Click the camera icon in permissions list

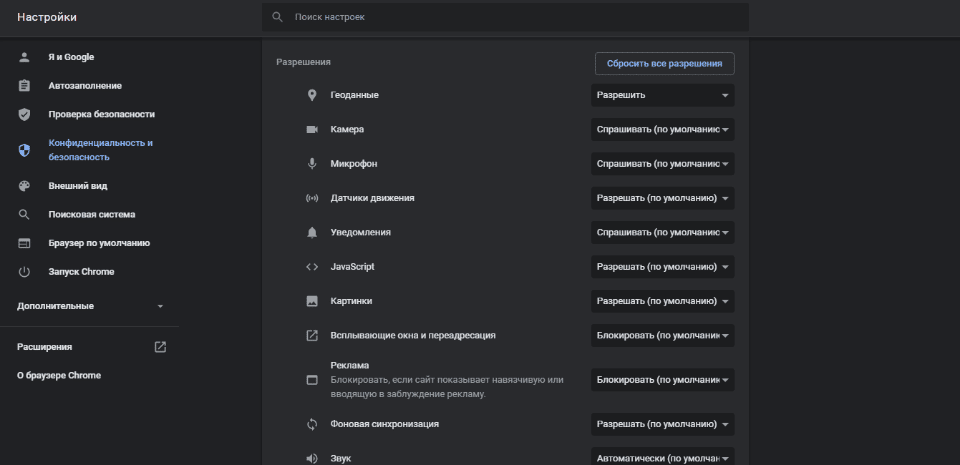pyautogui.click(x=311, y=130)
